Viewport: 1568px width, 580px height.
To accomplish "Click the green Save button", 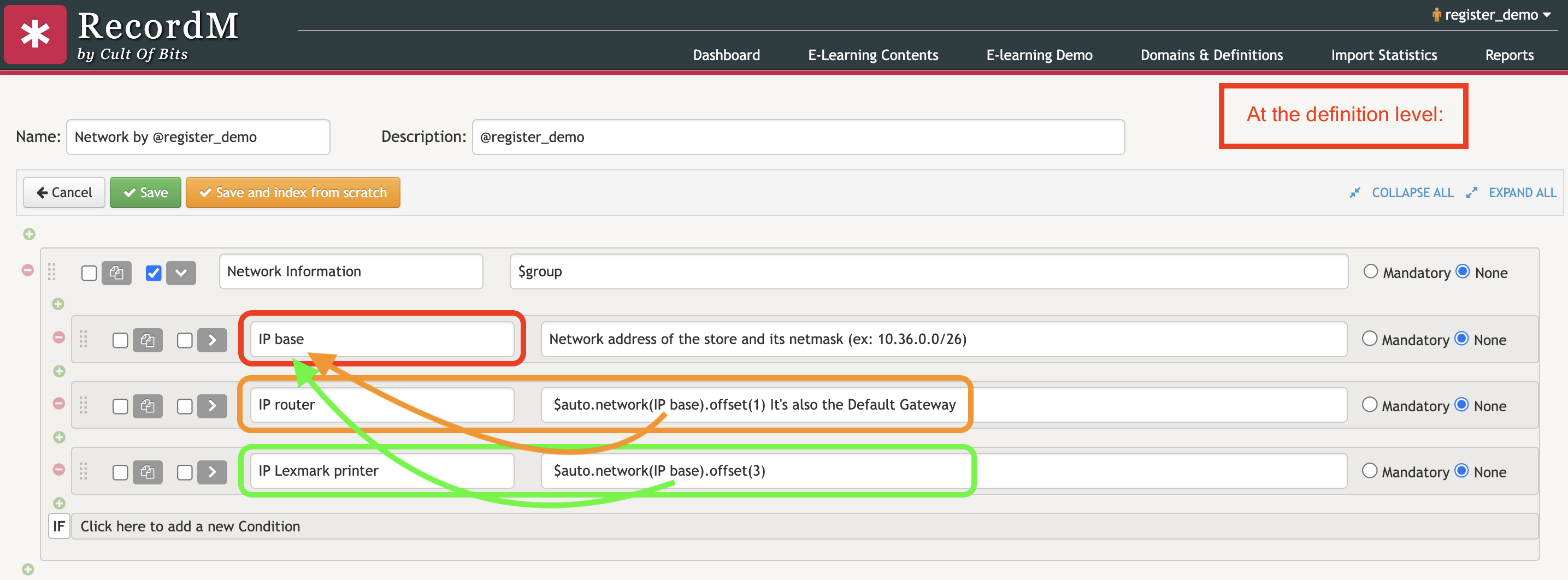I will pos(145,193).
